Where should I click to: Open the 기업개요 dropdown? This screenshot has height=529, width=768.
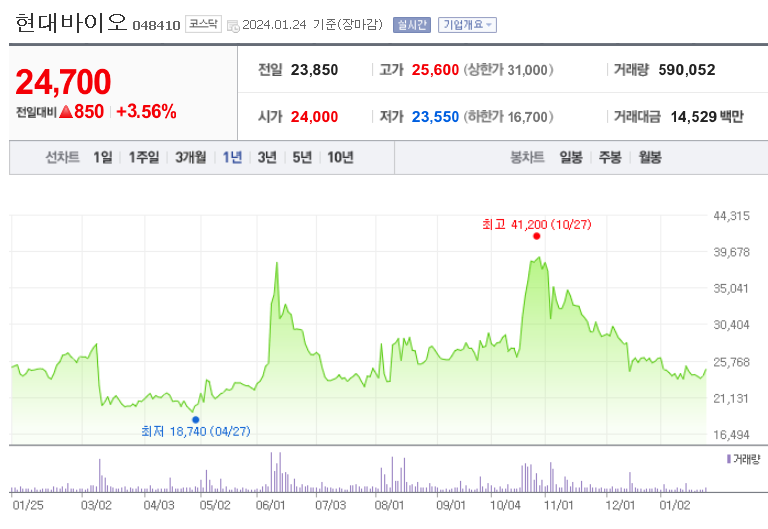point(467,25)
